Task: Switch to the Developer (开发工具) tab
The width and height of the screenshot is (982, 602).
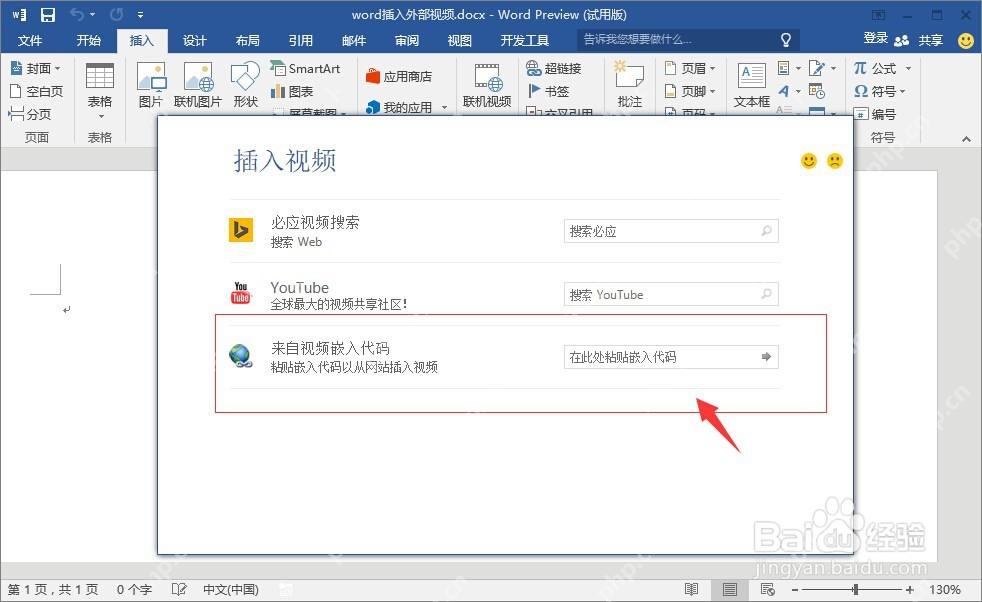Action: (x=525, y=41)
